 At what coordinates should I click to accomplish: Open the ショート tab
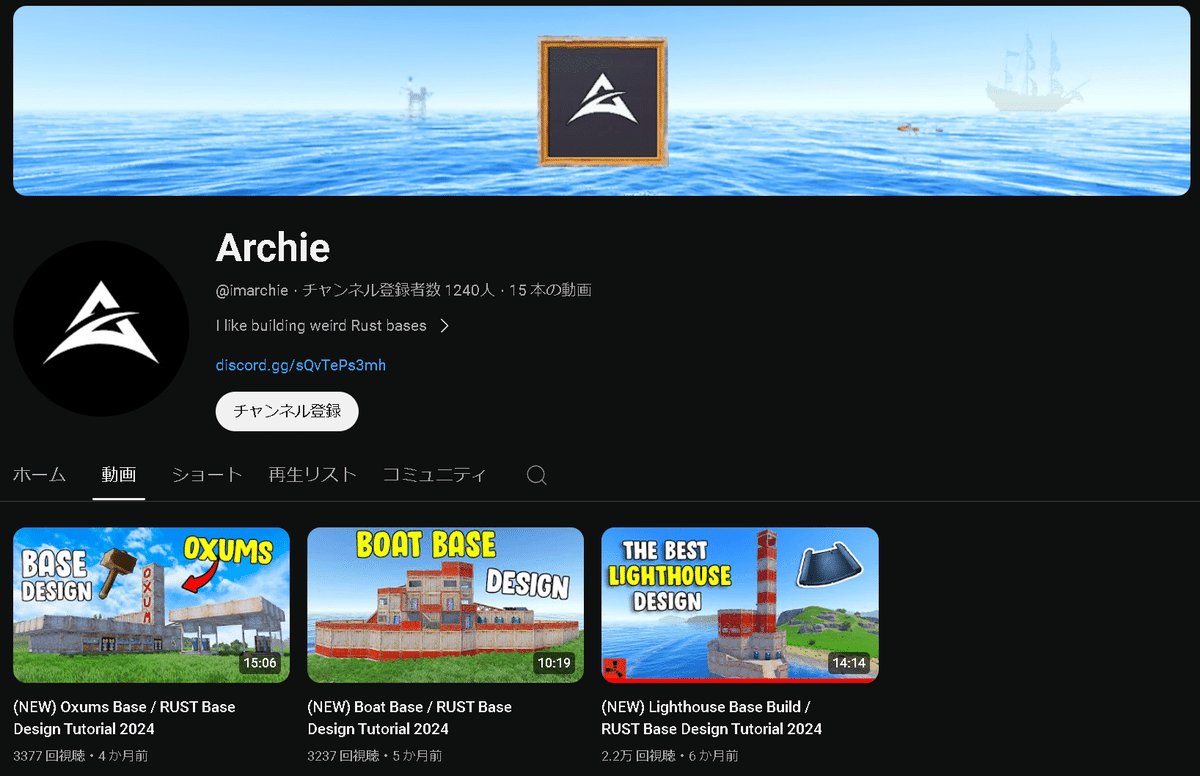207,475
